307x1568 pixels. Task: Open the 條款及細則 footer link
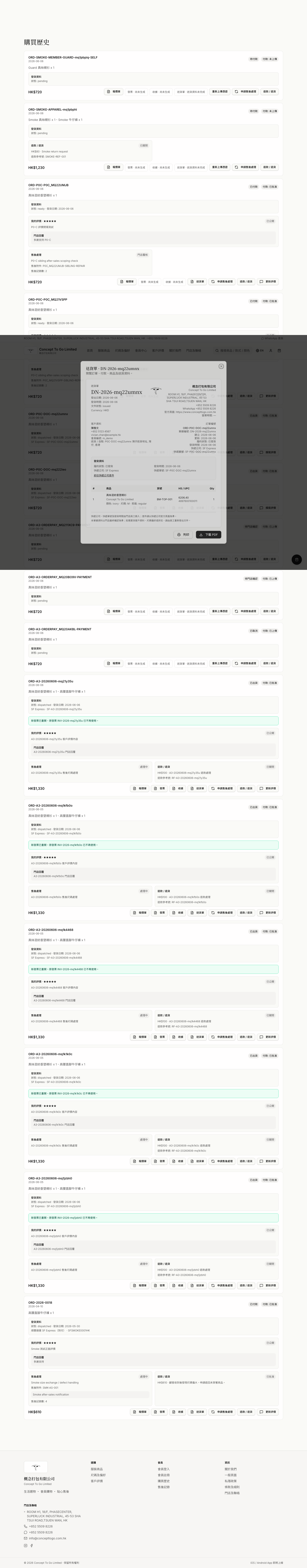pos(232,1487)
